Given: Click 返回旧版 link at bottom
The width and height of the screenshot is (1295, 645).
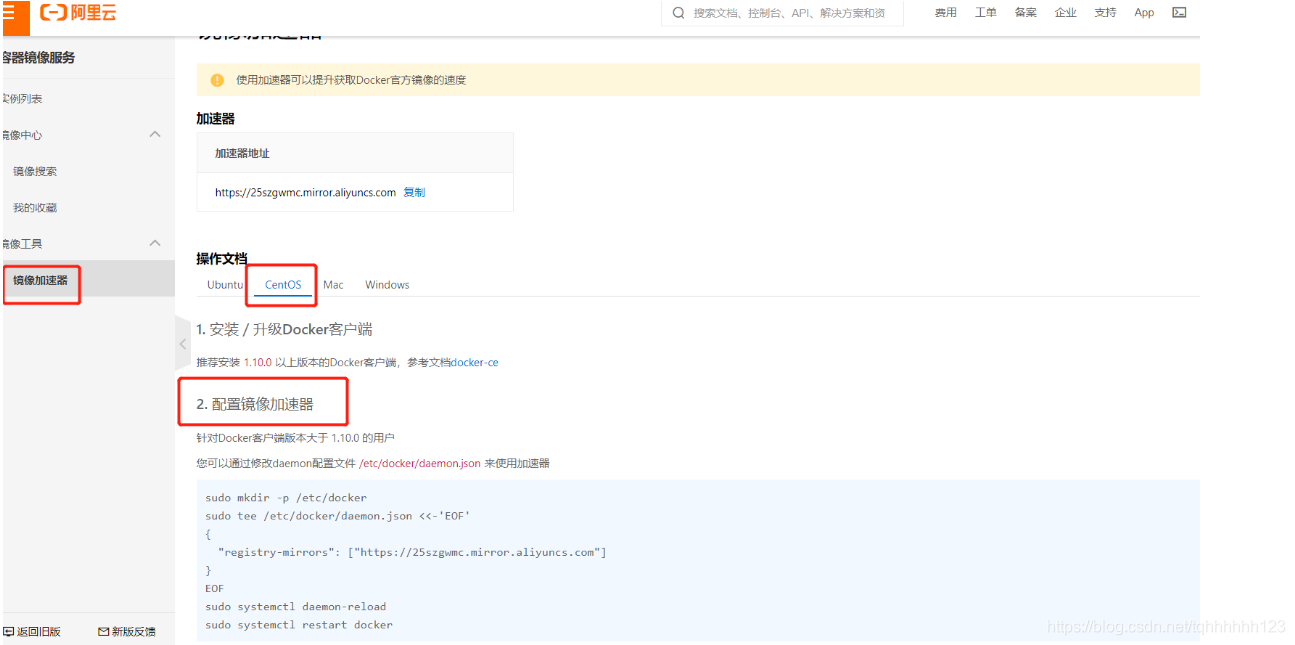Looking at the screenshot, I should point(39,632).
